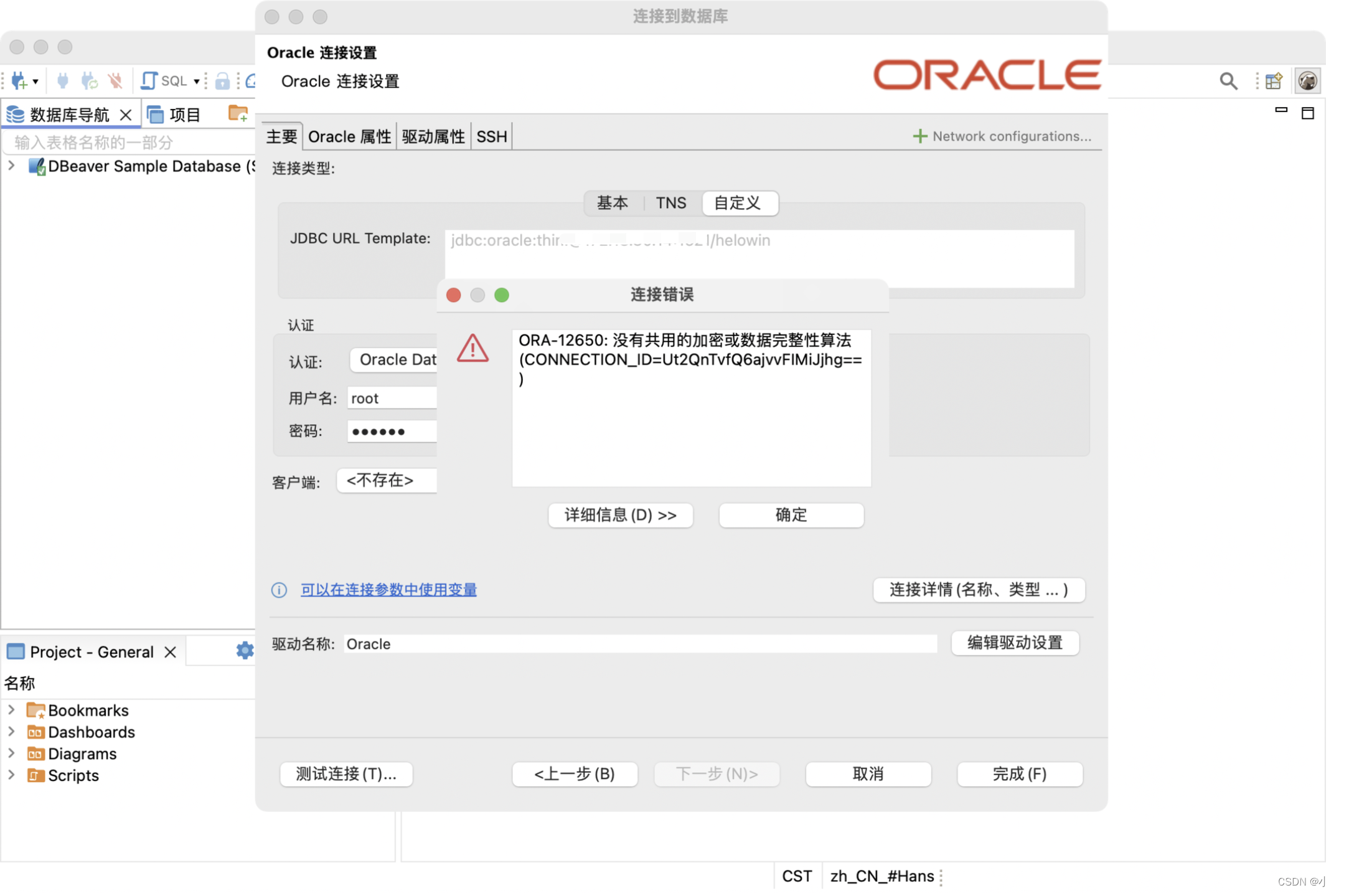Switch to the 项目 tab
1372x893 pixels.
tap(175, 115)
